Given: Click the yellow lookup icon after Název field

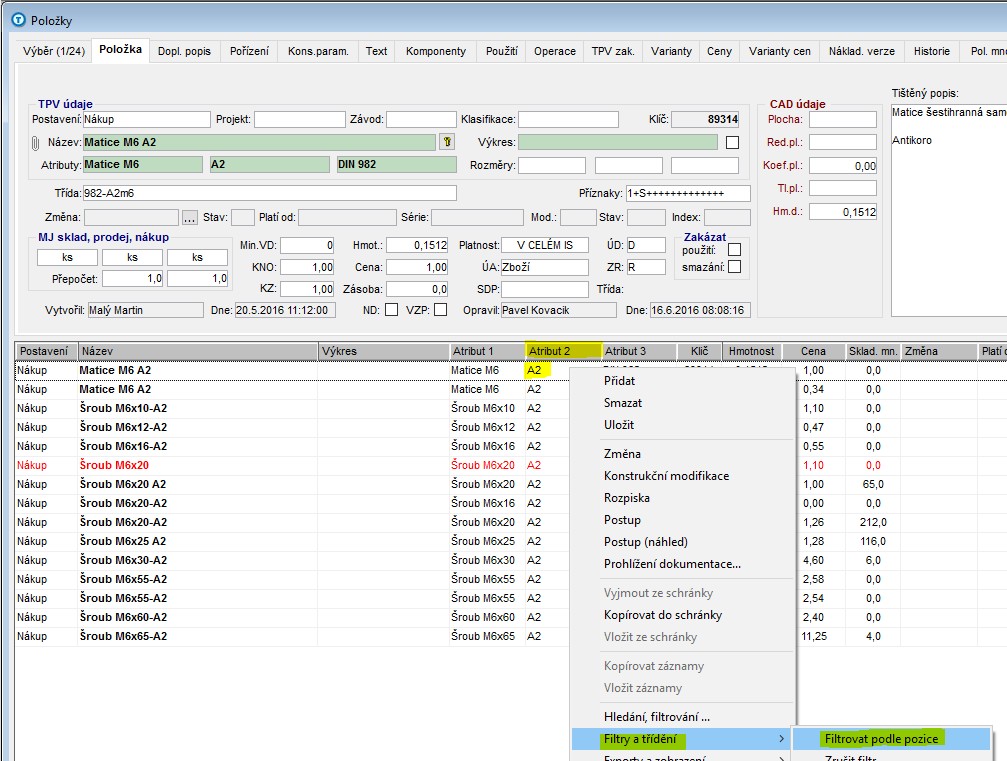Looking at the screenshot, I should (448, 142).
